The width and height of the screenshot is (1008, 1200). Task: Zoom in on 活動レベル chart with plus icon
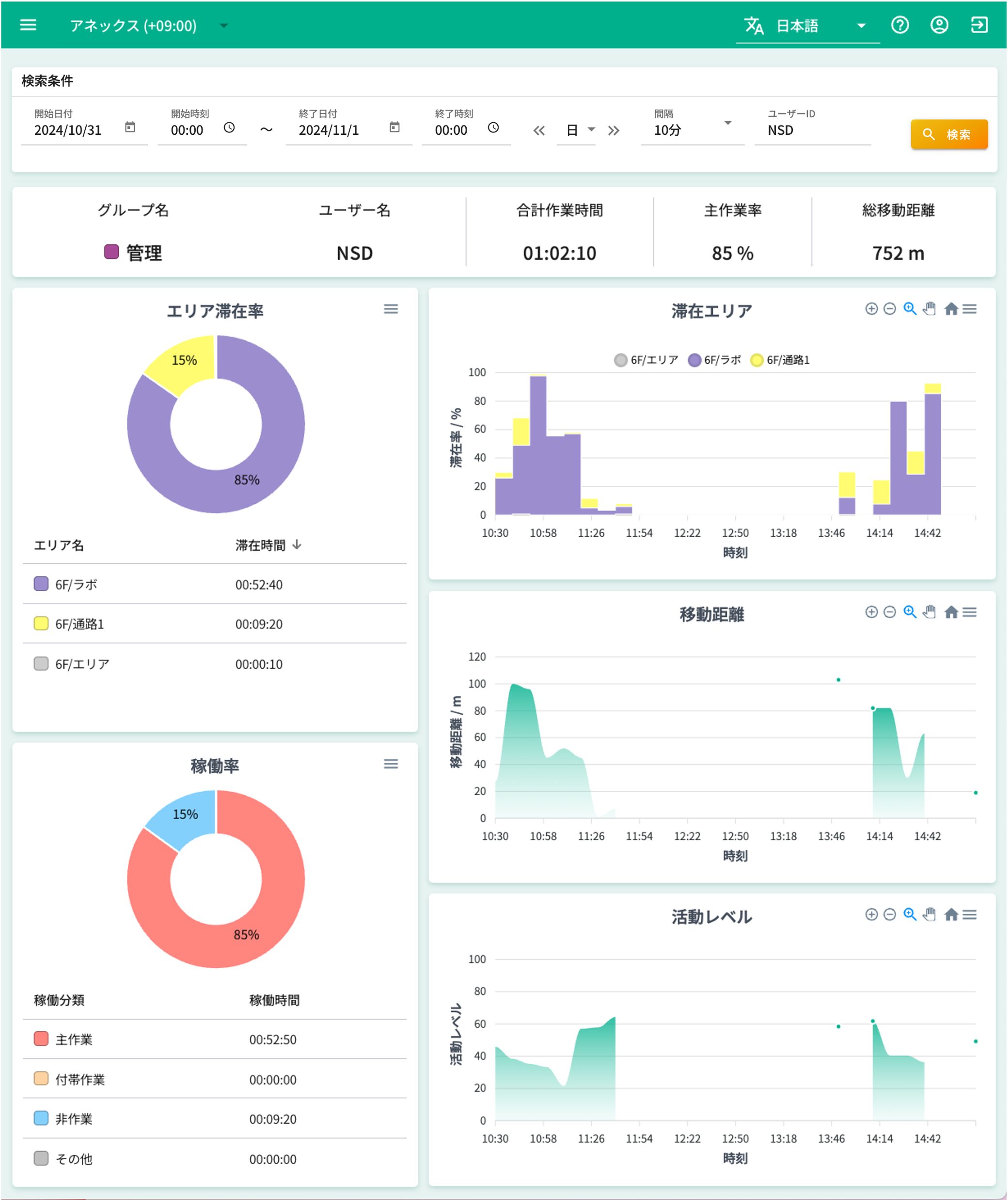point(871,914)
